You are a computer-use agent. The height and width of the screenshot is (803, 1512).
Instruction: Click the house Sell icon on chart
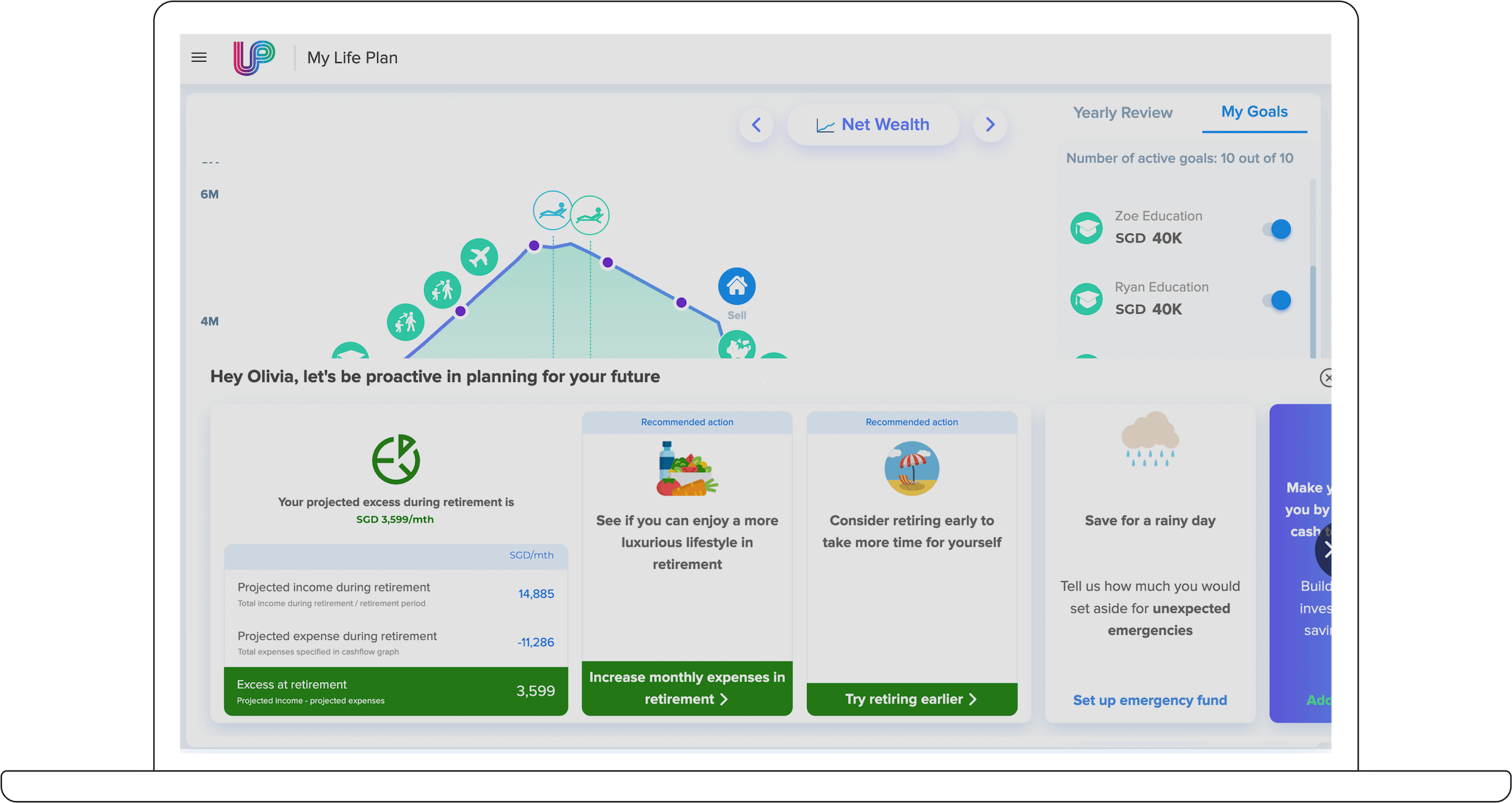click(736, 287)
